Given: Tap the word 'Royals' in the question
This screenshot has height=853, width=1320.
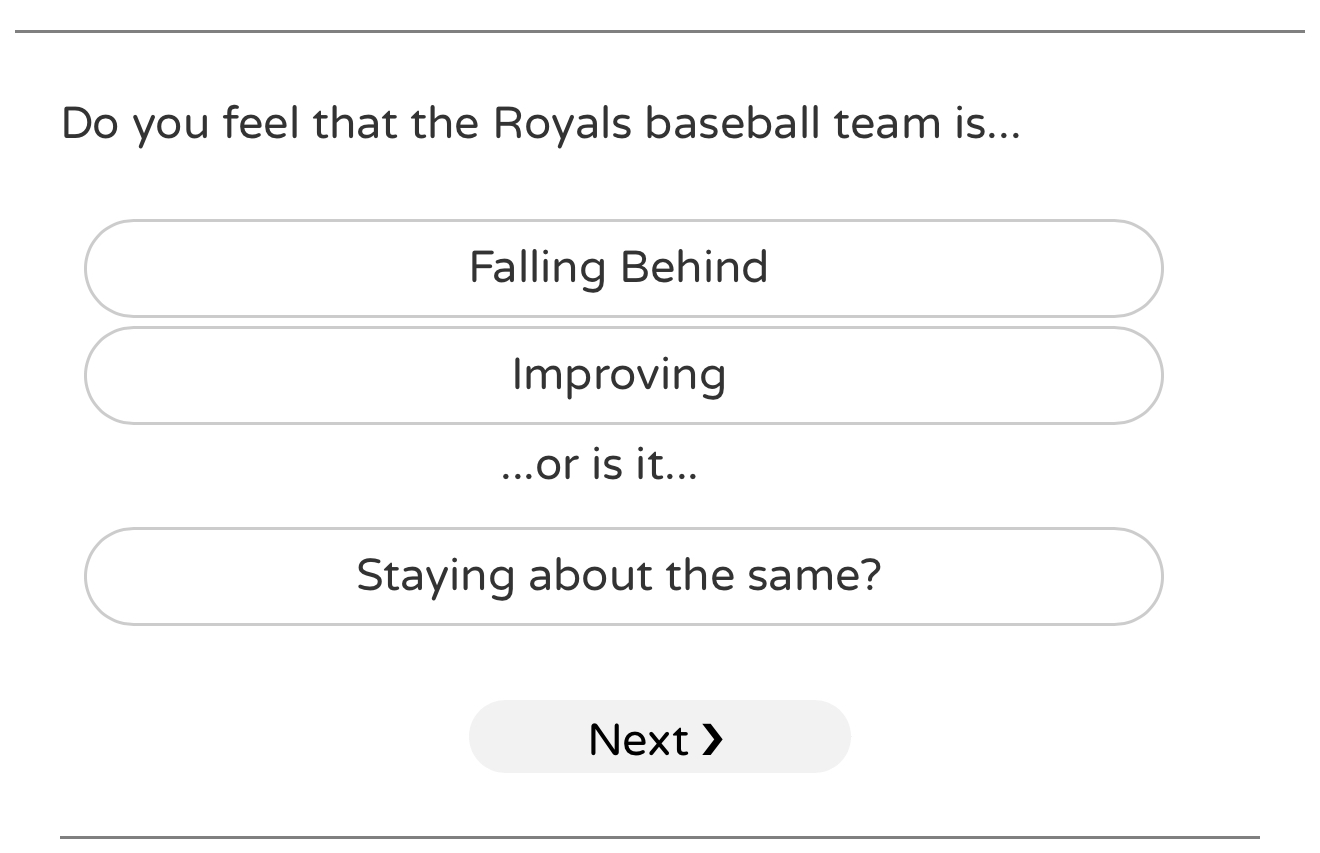Looking at the screenshot, I should click(562, 124).
